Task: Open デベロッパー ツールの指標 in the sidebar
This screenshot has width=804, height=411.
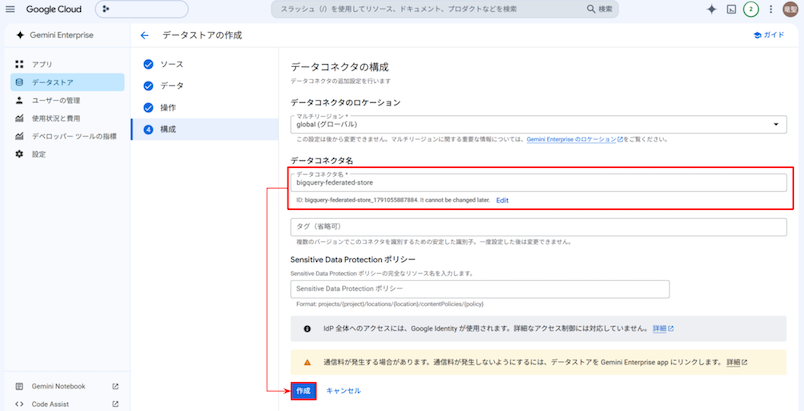Action: tap(67, 136)
